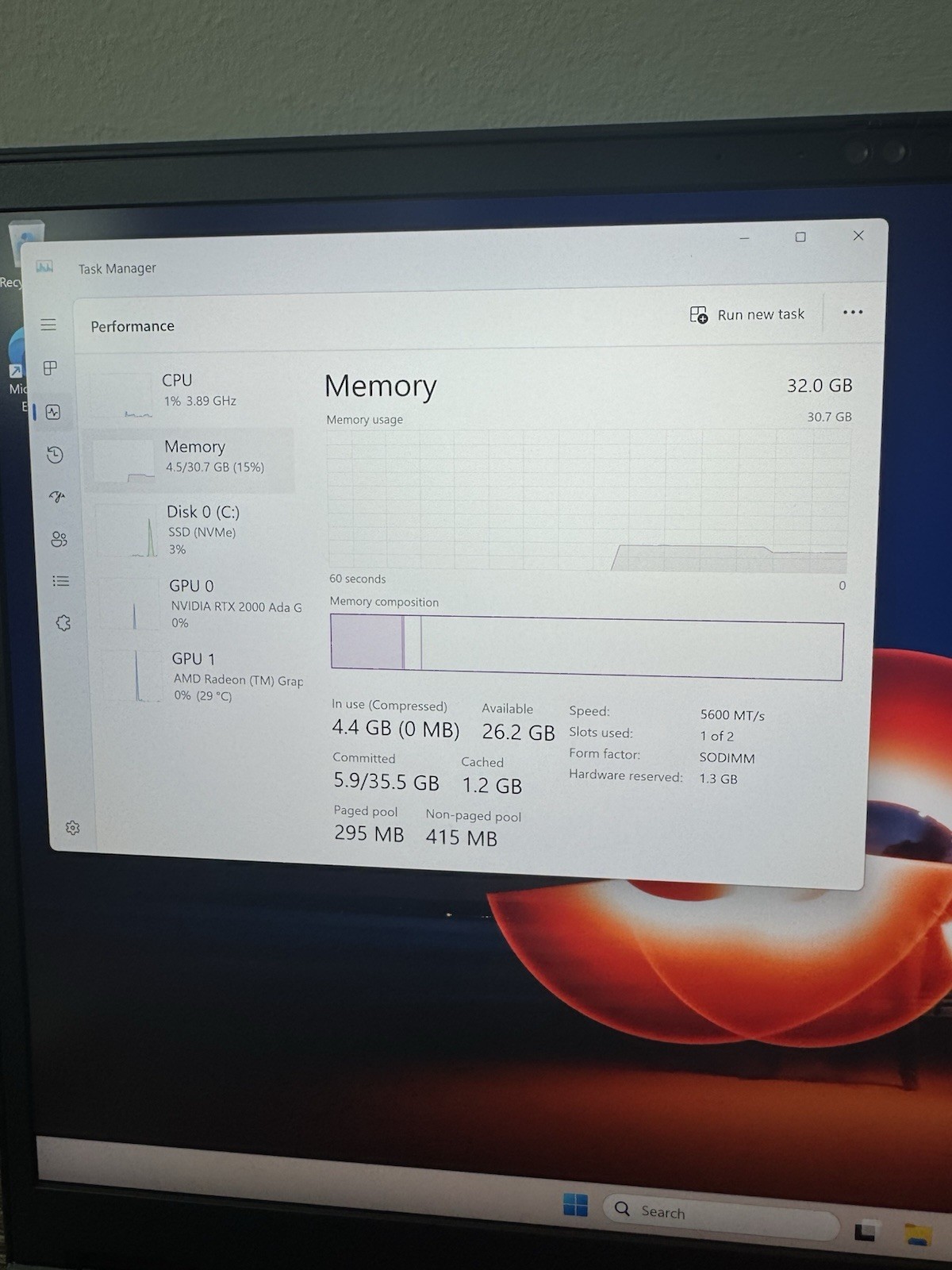This screenshot has height=1270, width=952.
Task: Click the shaded in-use segment of Memory composition
Action: (x=367, y=643)
